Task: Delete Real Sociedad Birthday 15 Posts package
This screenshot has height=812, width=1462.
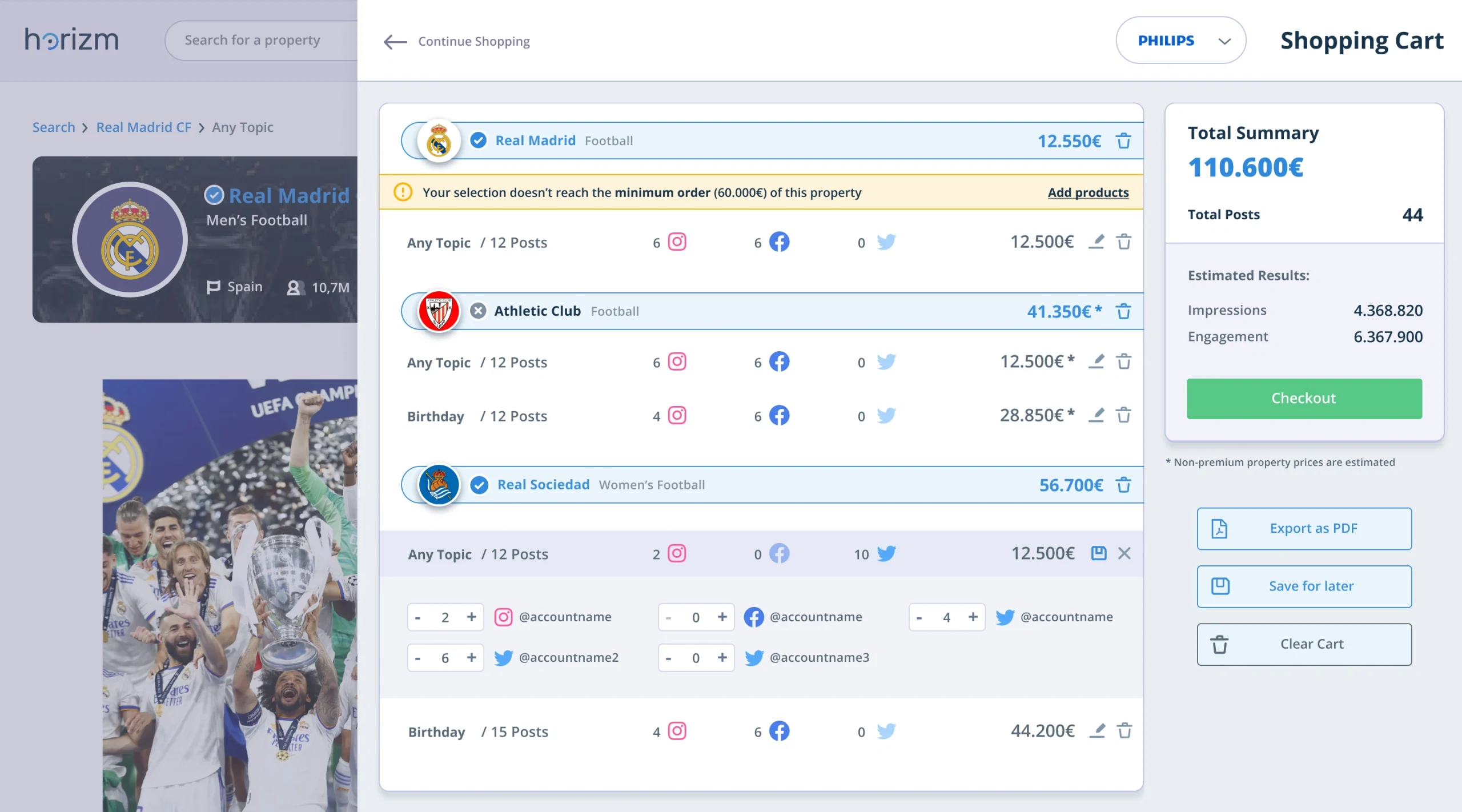Action: coord(1124,731)
